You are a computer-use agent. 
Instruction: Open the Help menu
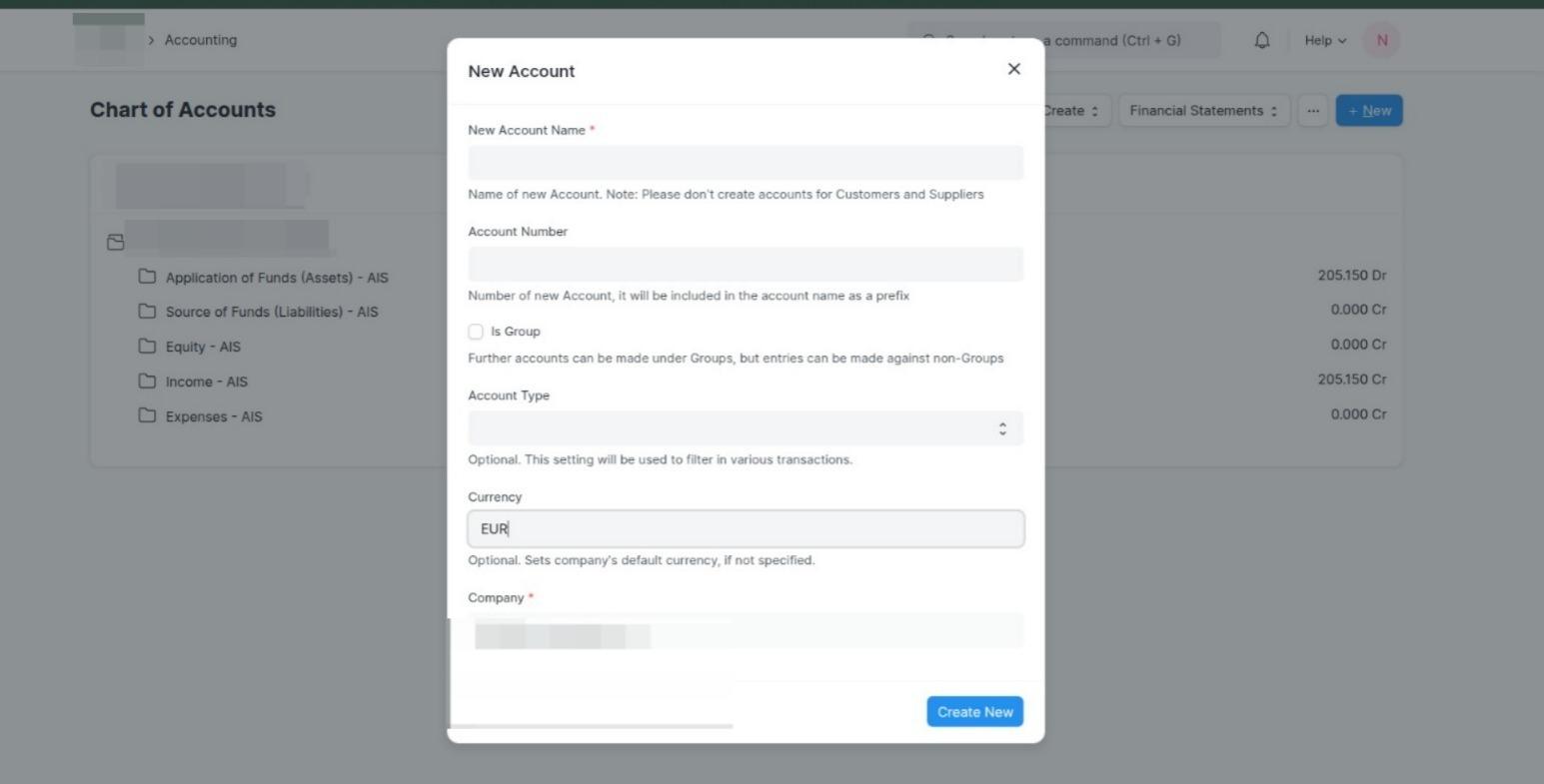click(x=1322, y=40)
